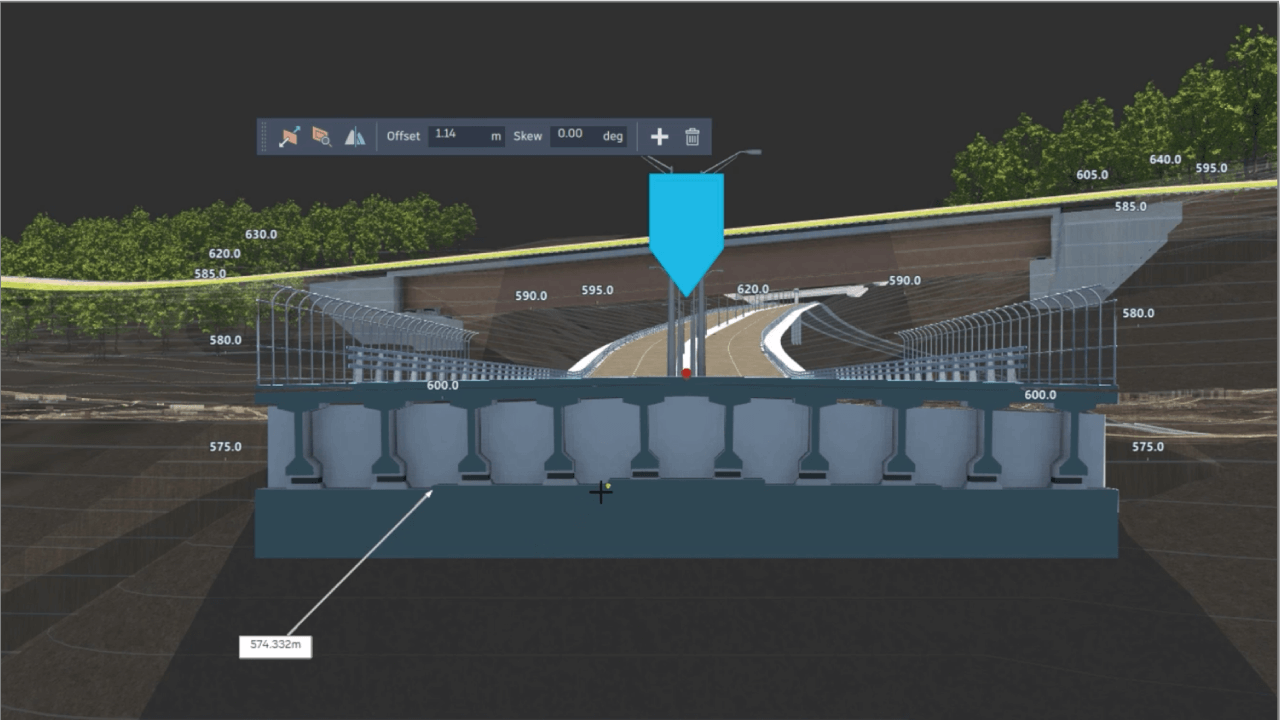Image resolution: width=1280 pixels, height=720 pixels.
Task: Click the Skew value field showing 0.00
Action: pyautogui.click(x=588, y=136)
